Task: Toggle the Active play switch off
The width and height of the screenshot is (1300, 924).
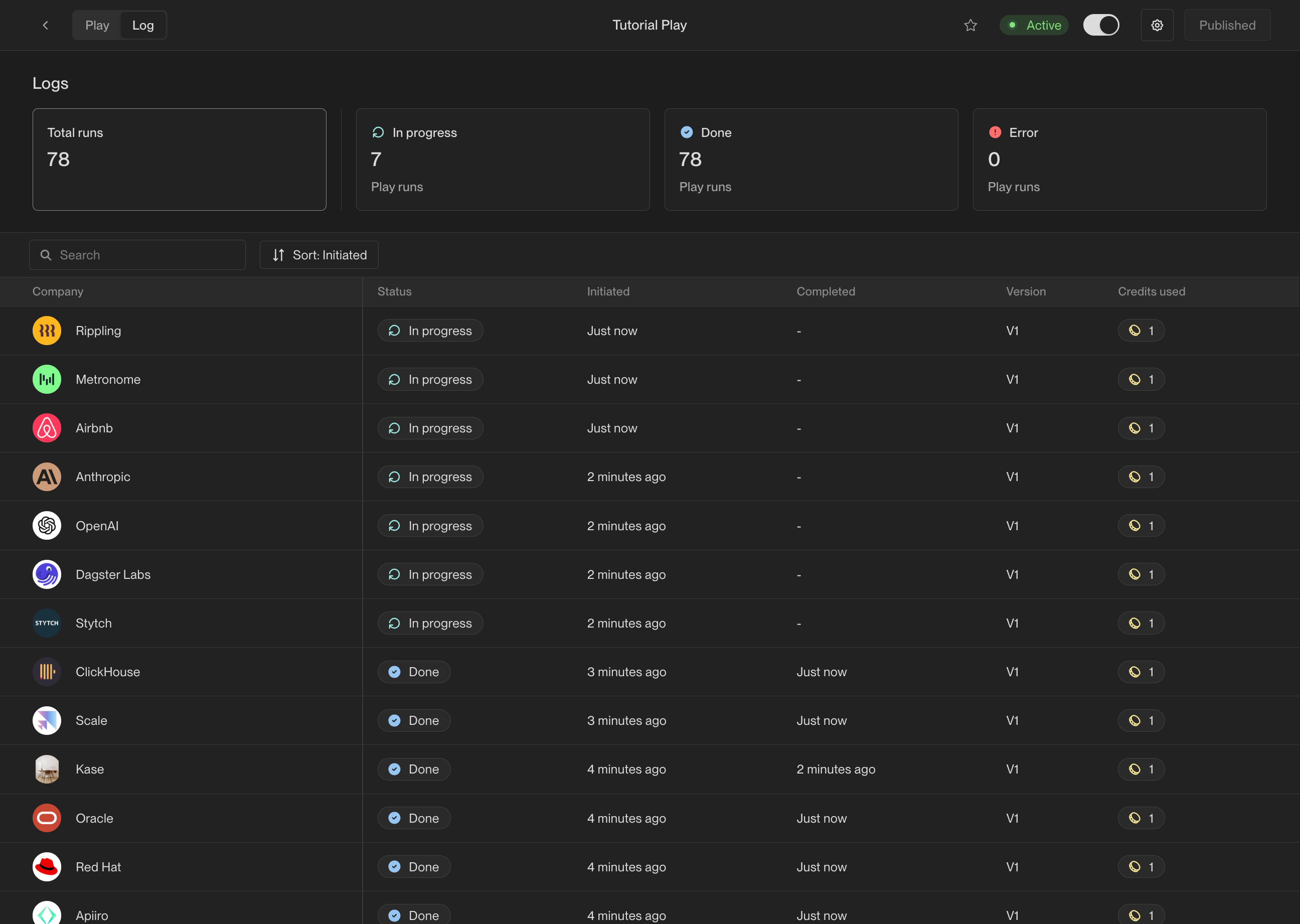Action: click(1100, 25)
